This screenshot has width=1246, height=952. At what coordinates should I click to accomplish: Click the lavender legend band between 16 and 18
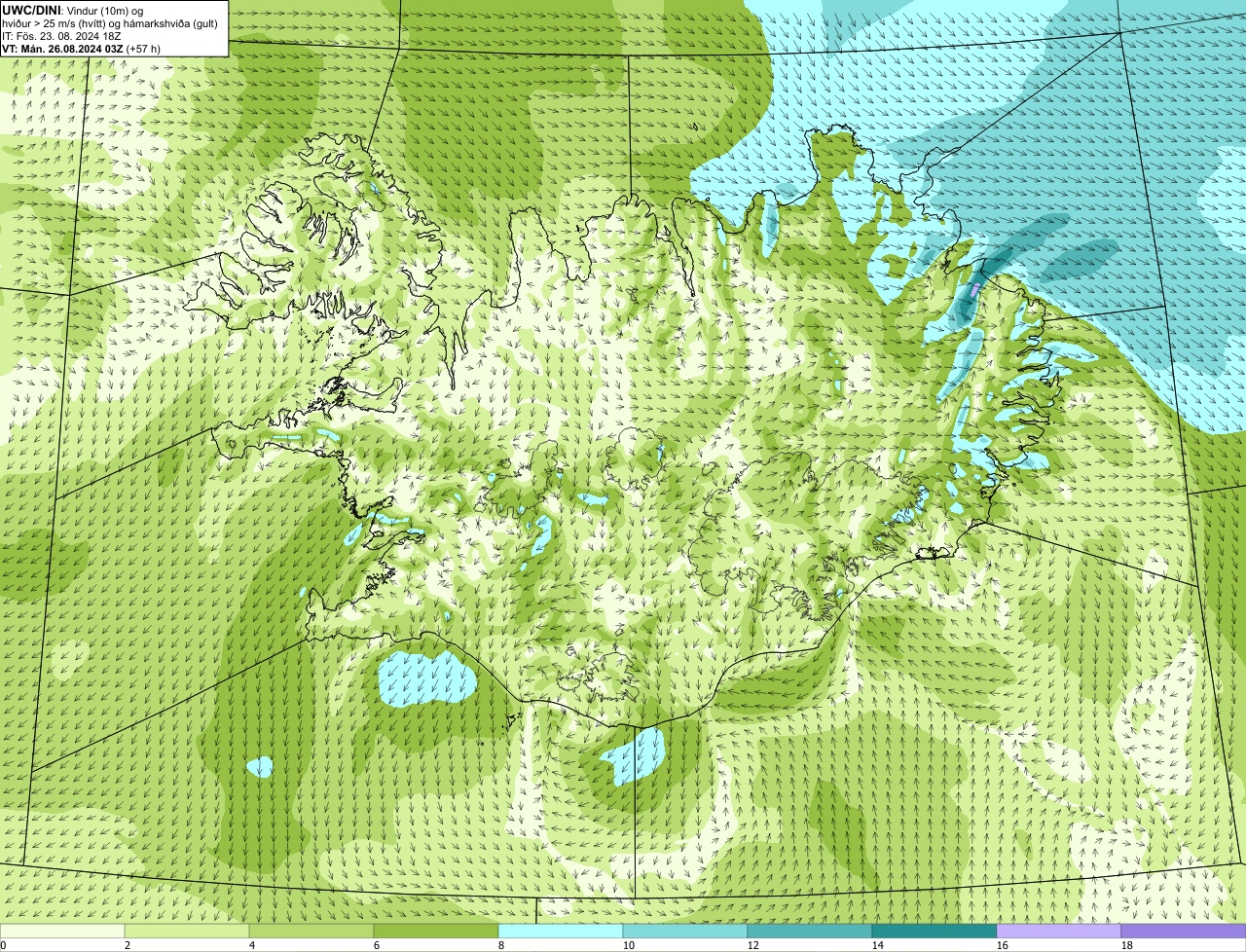[1059, 932]
